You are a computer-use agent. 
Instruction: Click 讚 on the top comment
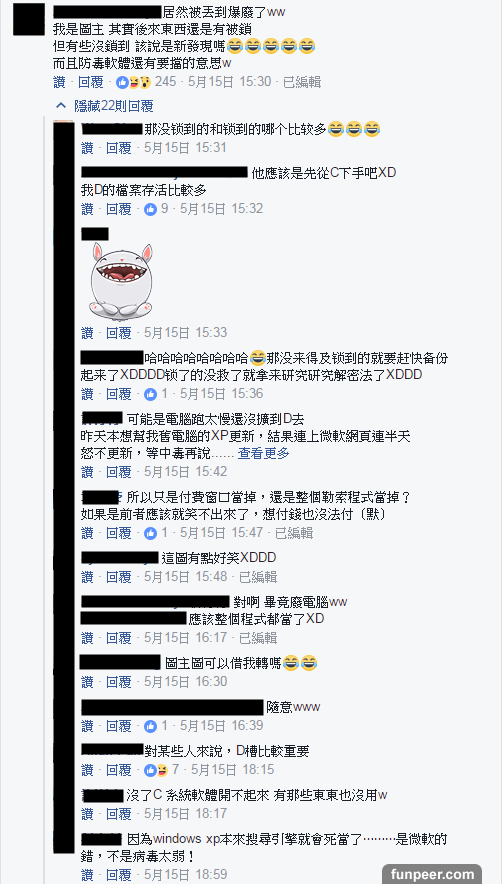pos(59,82)
